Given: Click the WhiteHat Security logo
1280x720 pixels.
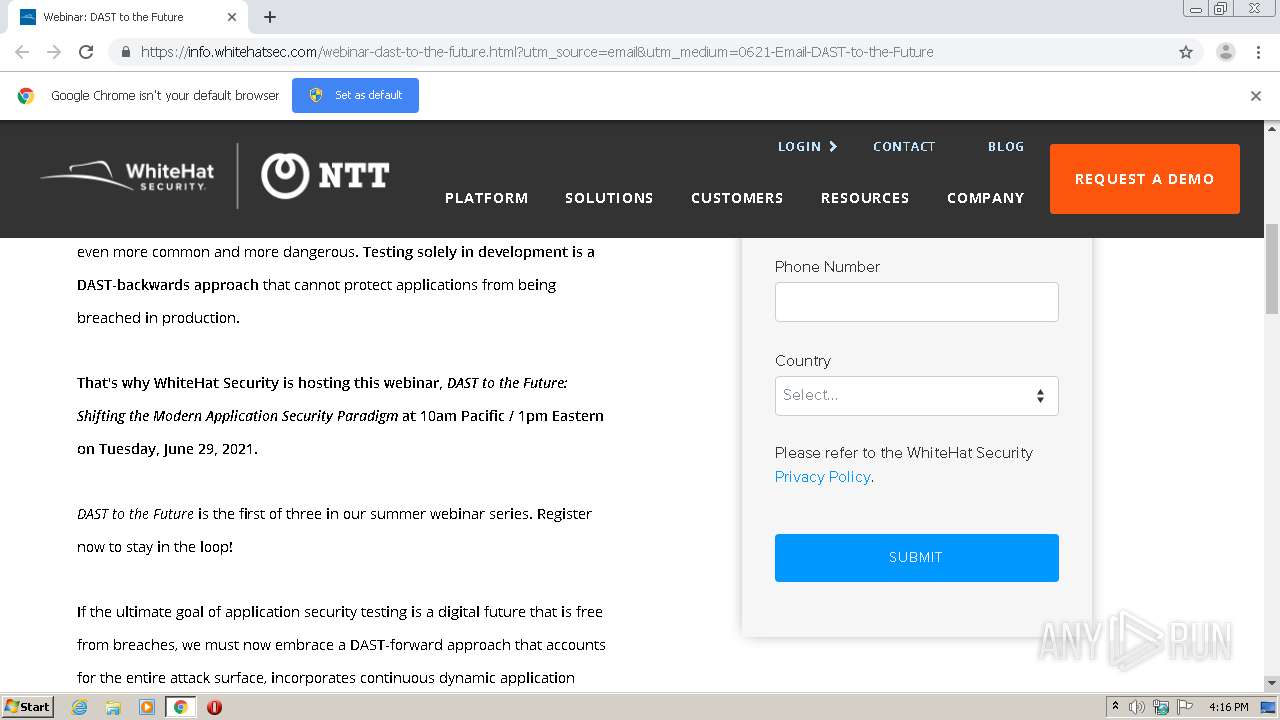Looking at the screenshot, I should tap(127, 176).
